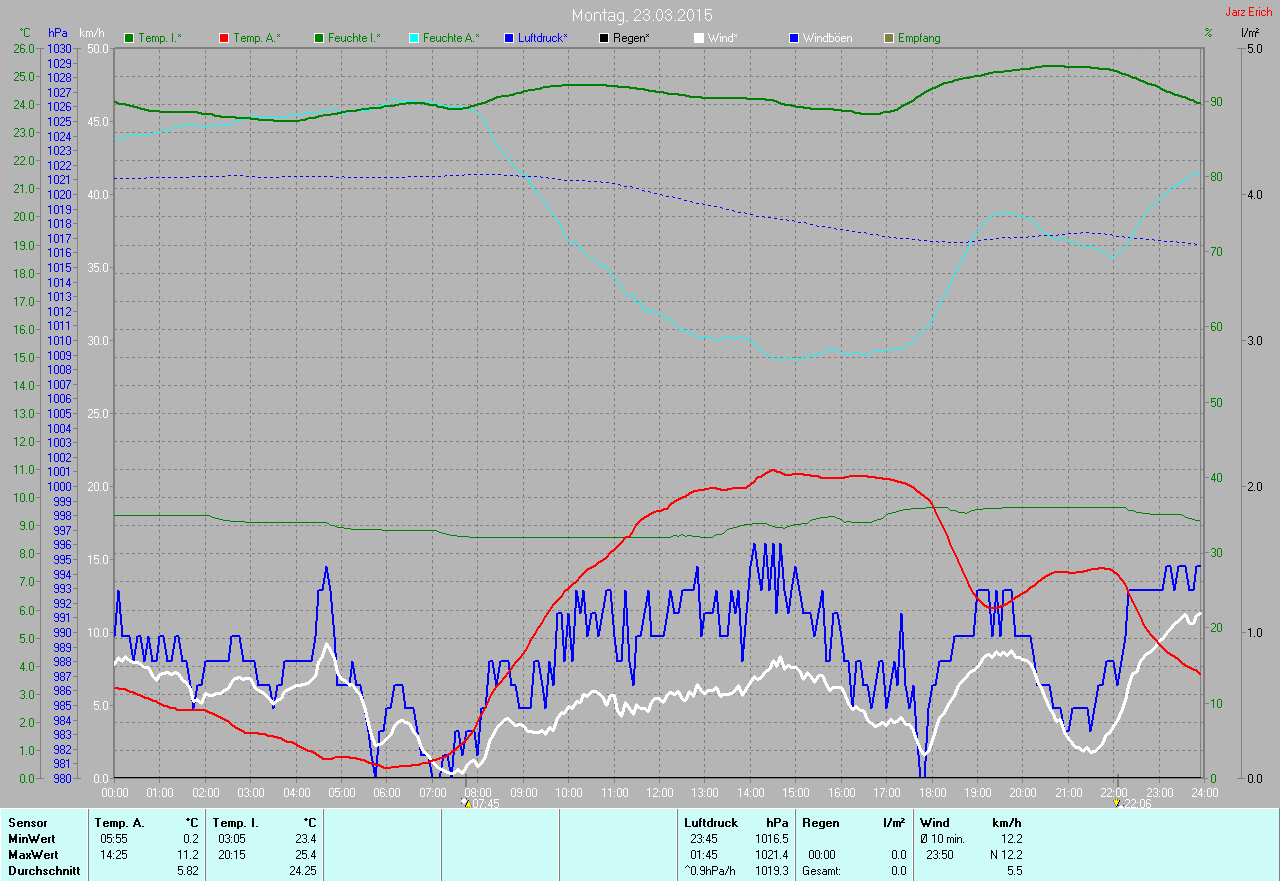Click the blue Windböen legend square

(x=795, y=38)
